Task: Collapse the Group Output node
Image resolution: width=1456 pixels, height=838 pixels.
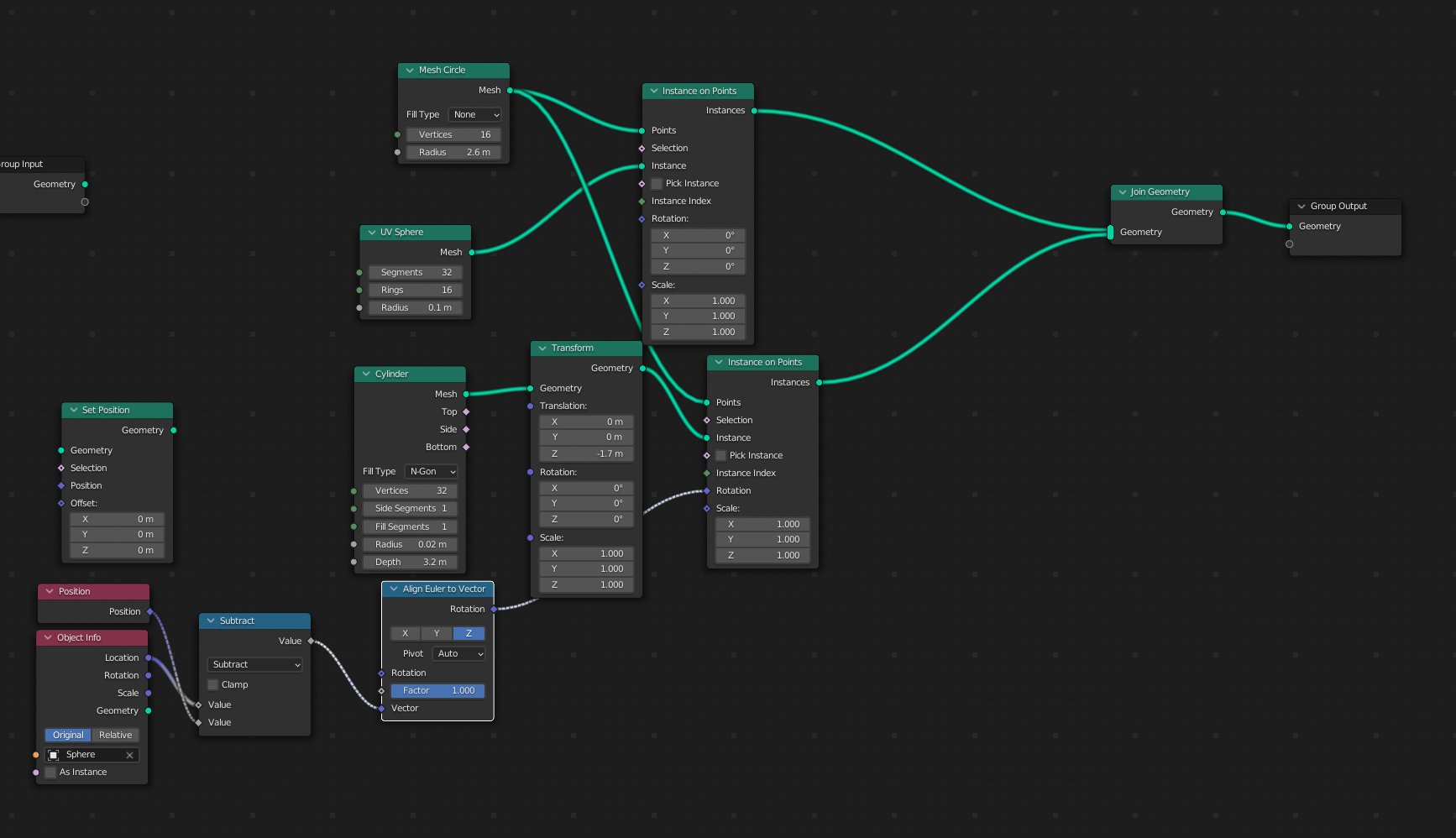Action: (x=1301, y=207)
